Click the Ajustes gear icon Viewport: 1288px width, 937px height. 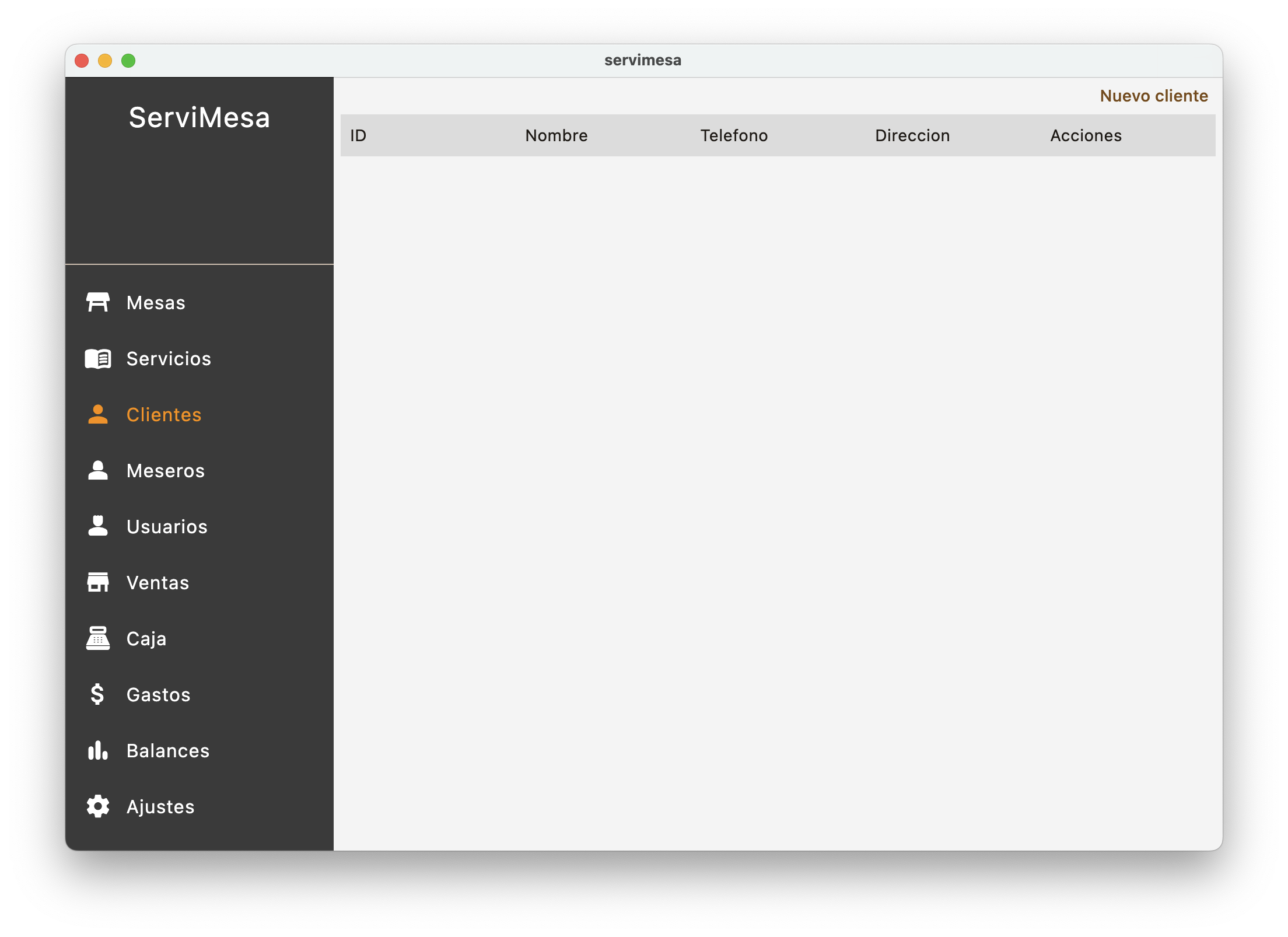click(98, 807)
